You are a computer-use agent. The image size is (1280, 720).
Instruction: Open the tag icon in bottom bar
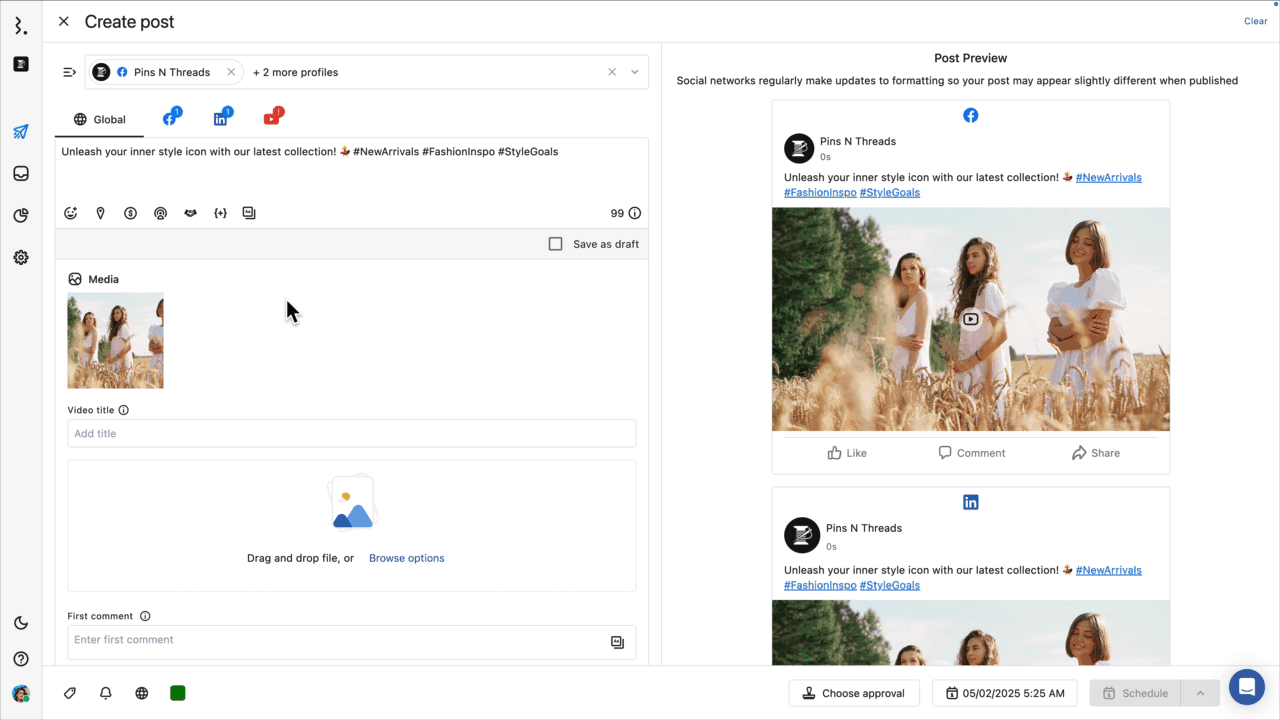(70, 693)
